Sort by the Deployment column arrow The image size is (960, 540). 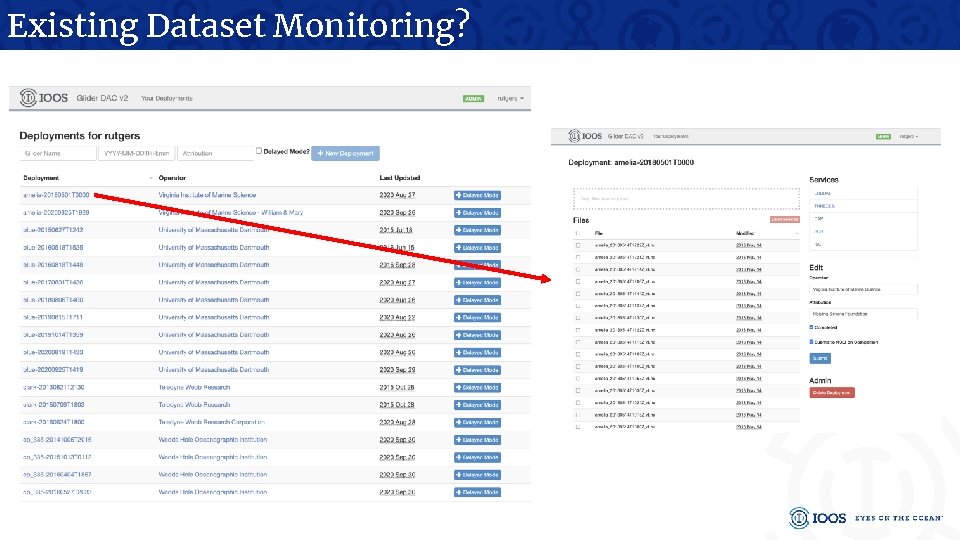click(151, 178)
